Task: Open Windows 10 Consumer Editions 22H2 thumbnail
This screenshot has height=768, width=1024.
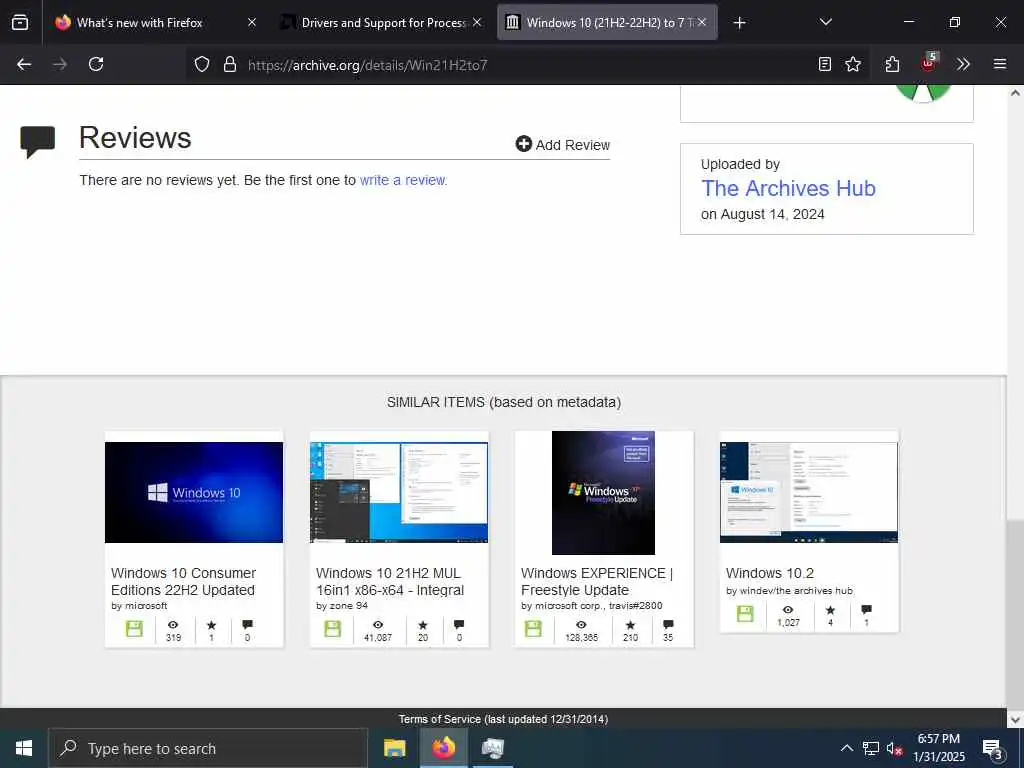Action: [194, 492]
